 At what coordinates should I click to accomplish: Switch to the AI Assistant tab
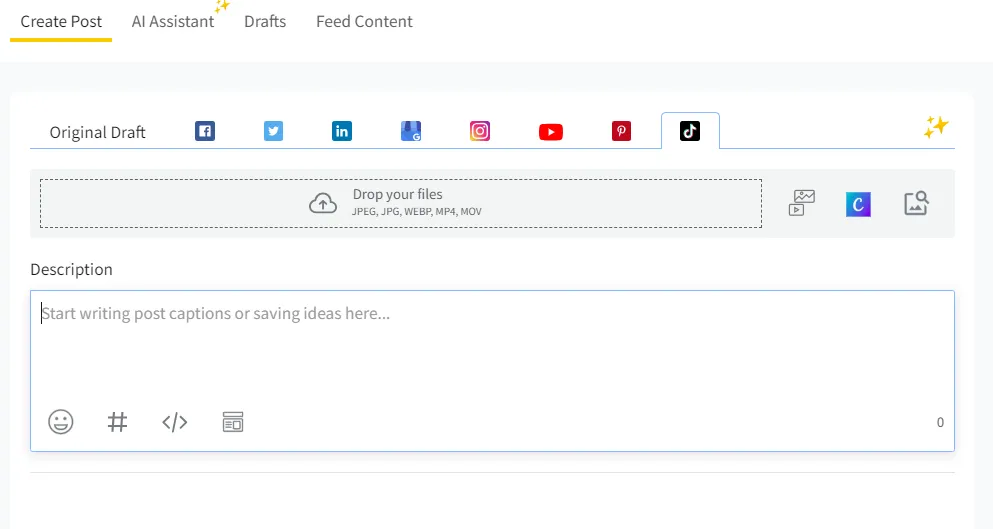click(x=173, y=21)
